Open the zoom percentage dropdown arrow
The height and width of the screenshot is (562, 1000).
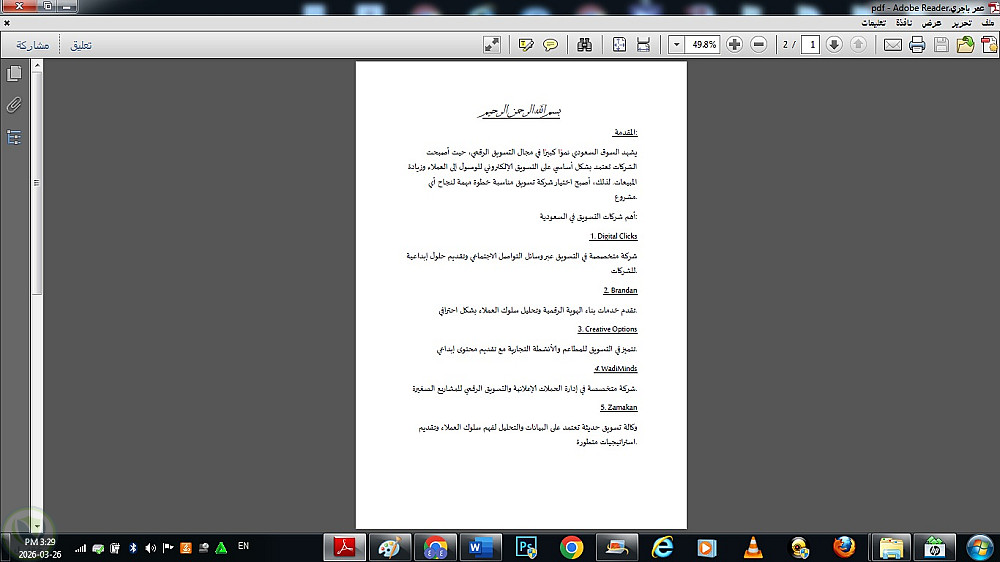(677, 45)
